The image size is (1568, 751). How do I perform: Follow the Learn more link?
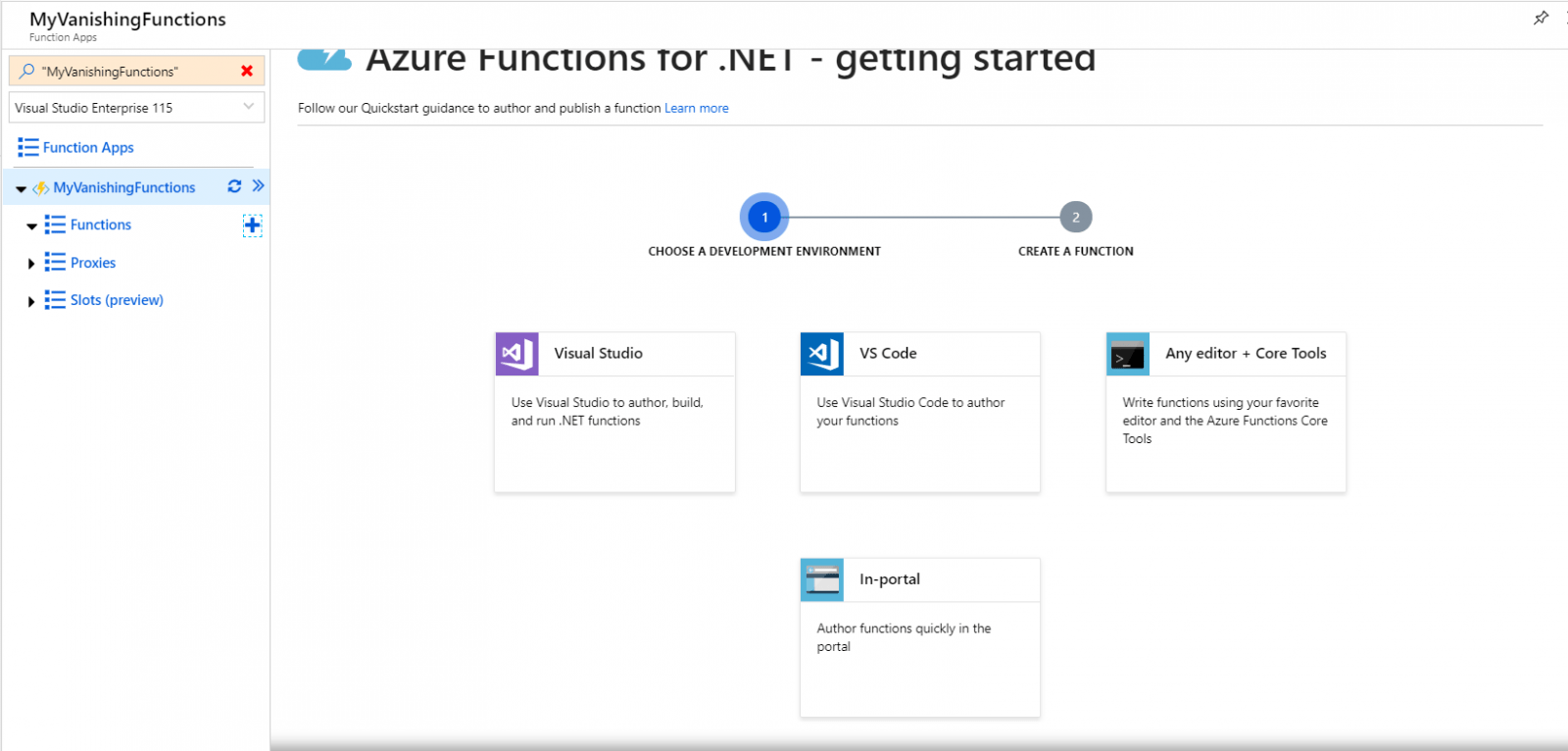click(x=697, y=108)
